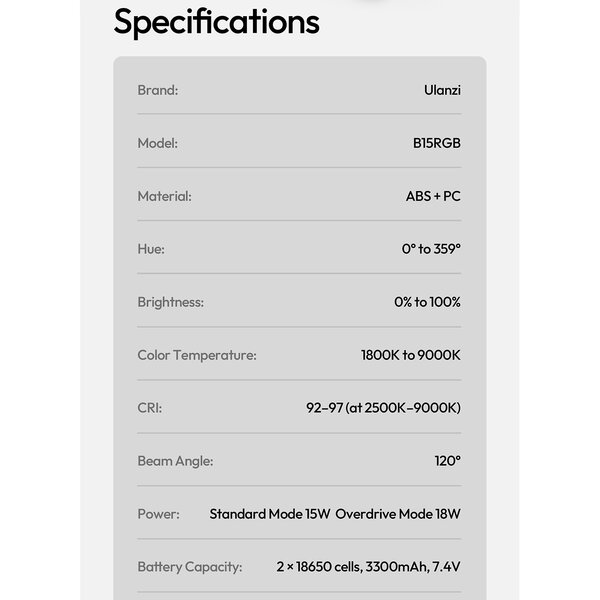Click the Material label

click(164, 196)
